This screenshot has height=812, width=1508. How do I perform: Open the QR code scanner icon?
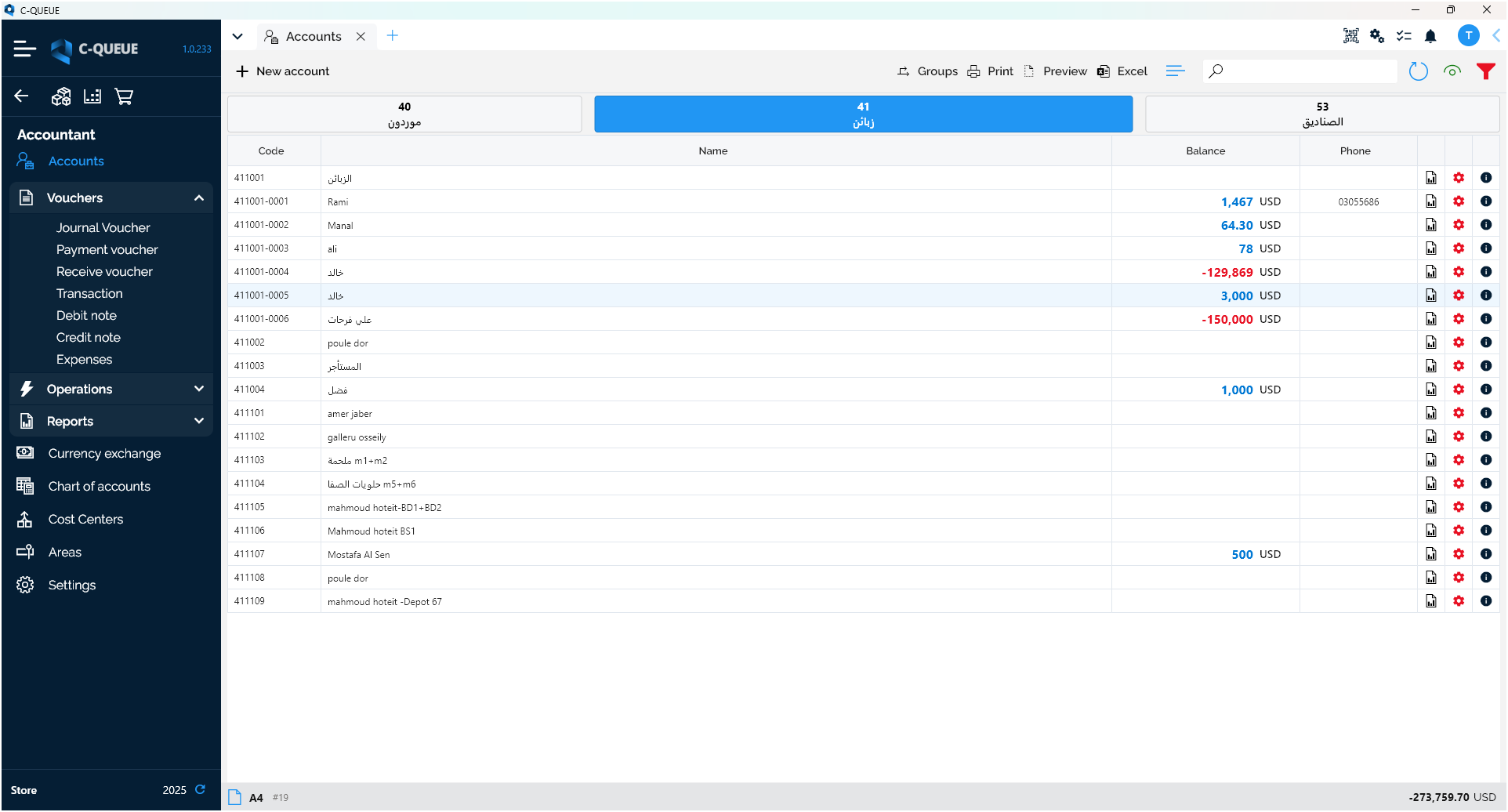click(1350, 36)
